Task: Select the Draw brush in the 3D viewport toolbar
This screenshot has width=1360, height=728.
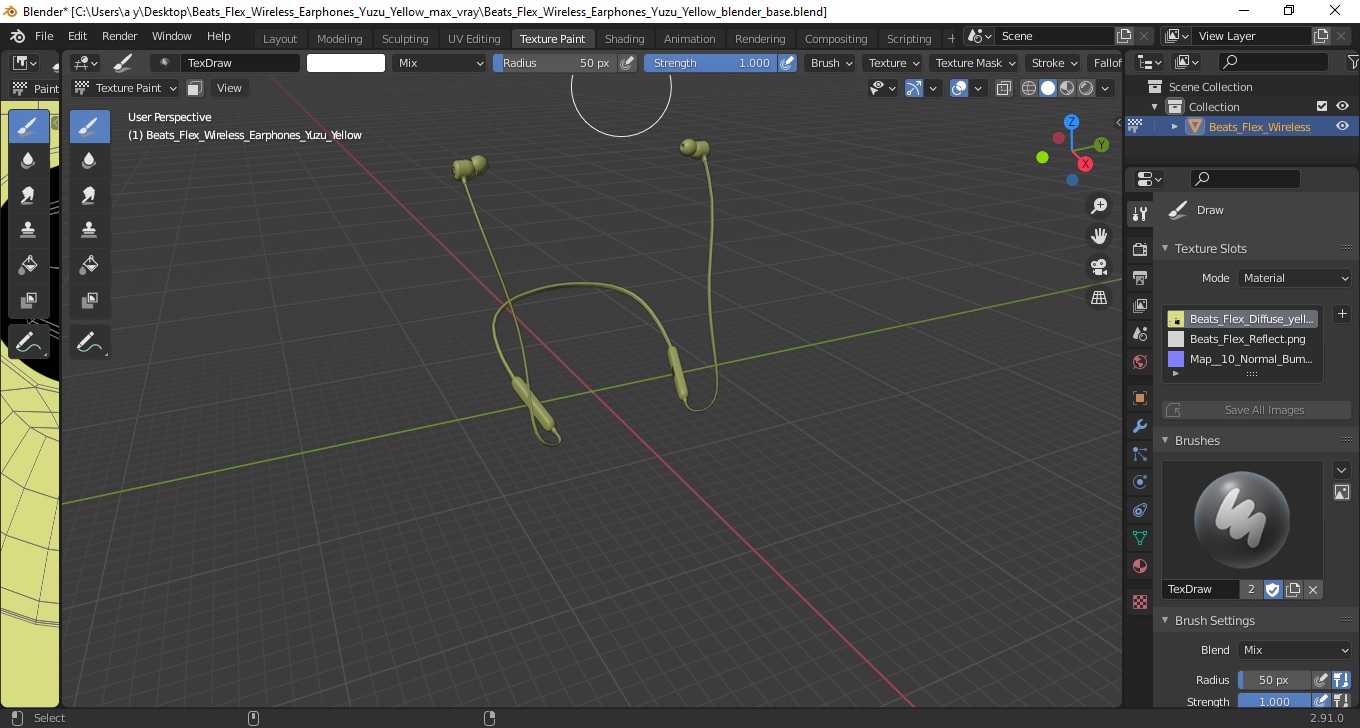Action: 90,126
